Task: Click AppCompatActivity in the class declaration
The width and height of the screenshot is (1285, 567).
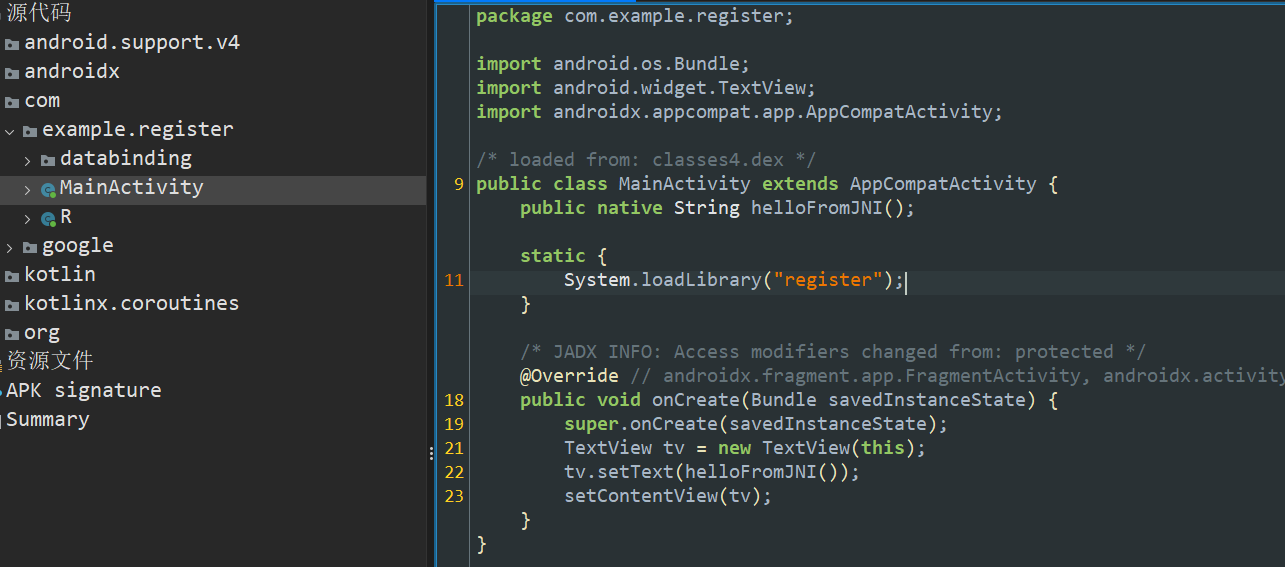Action: coord(943,184)
